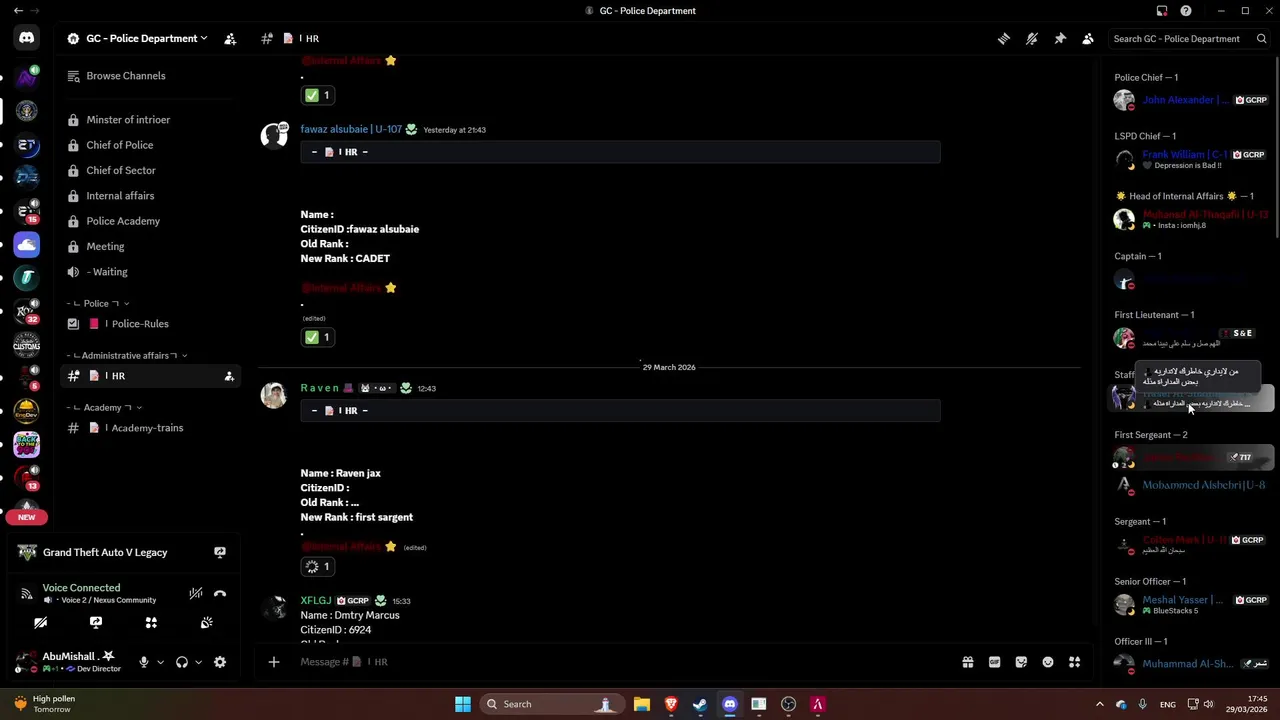Open the sticker picker
Image resolution: width=1280 pixels, height=720 pixels.
[x=1021, y=662]
